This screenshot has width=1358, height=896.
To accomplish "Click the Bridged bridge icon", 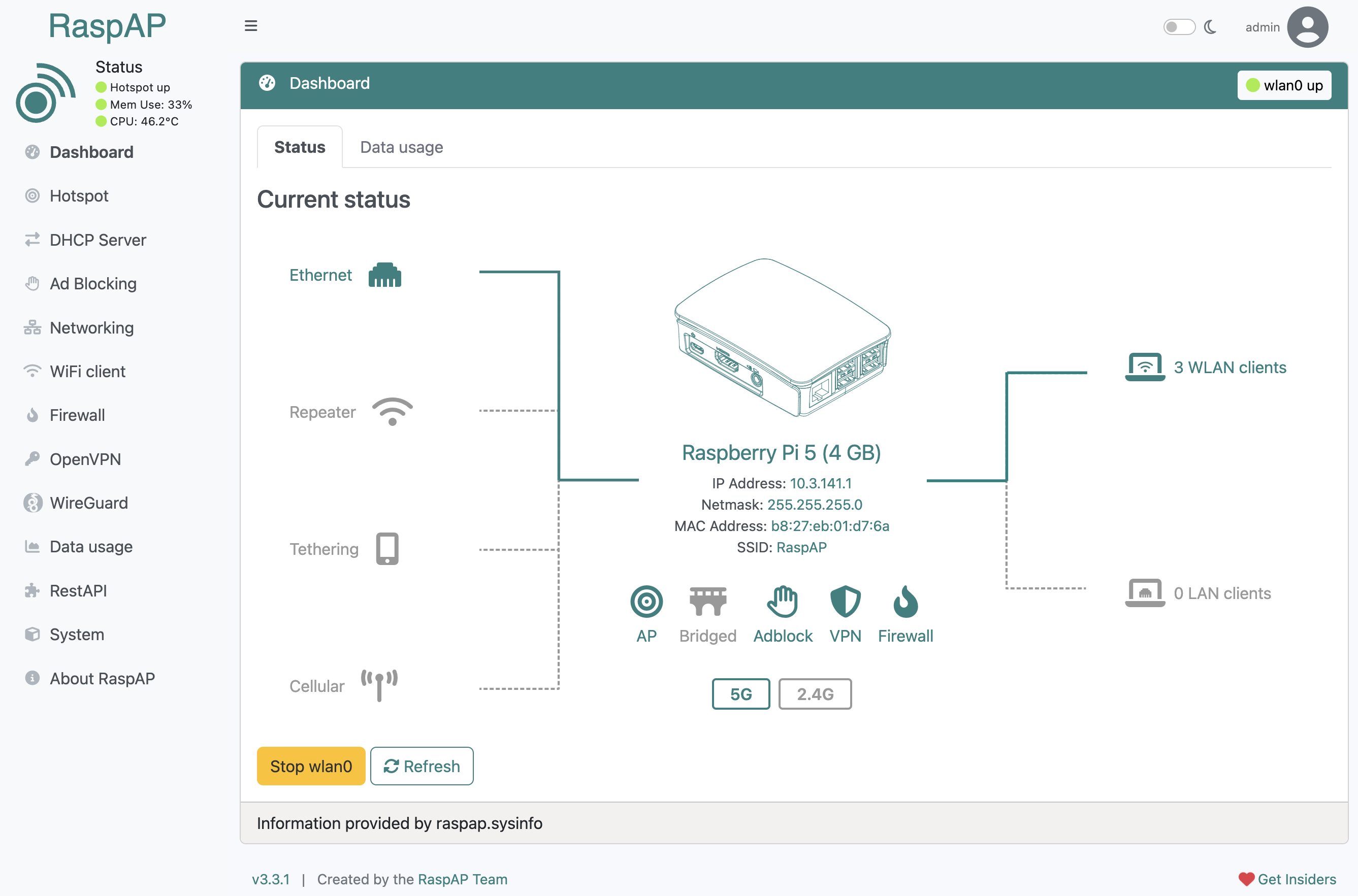I will 707,601.
